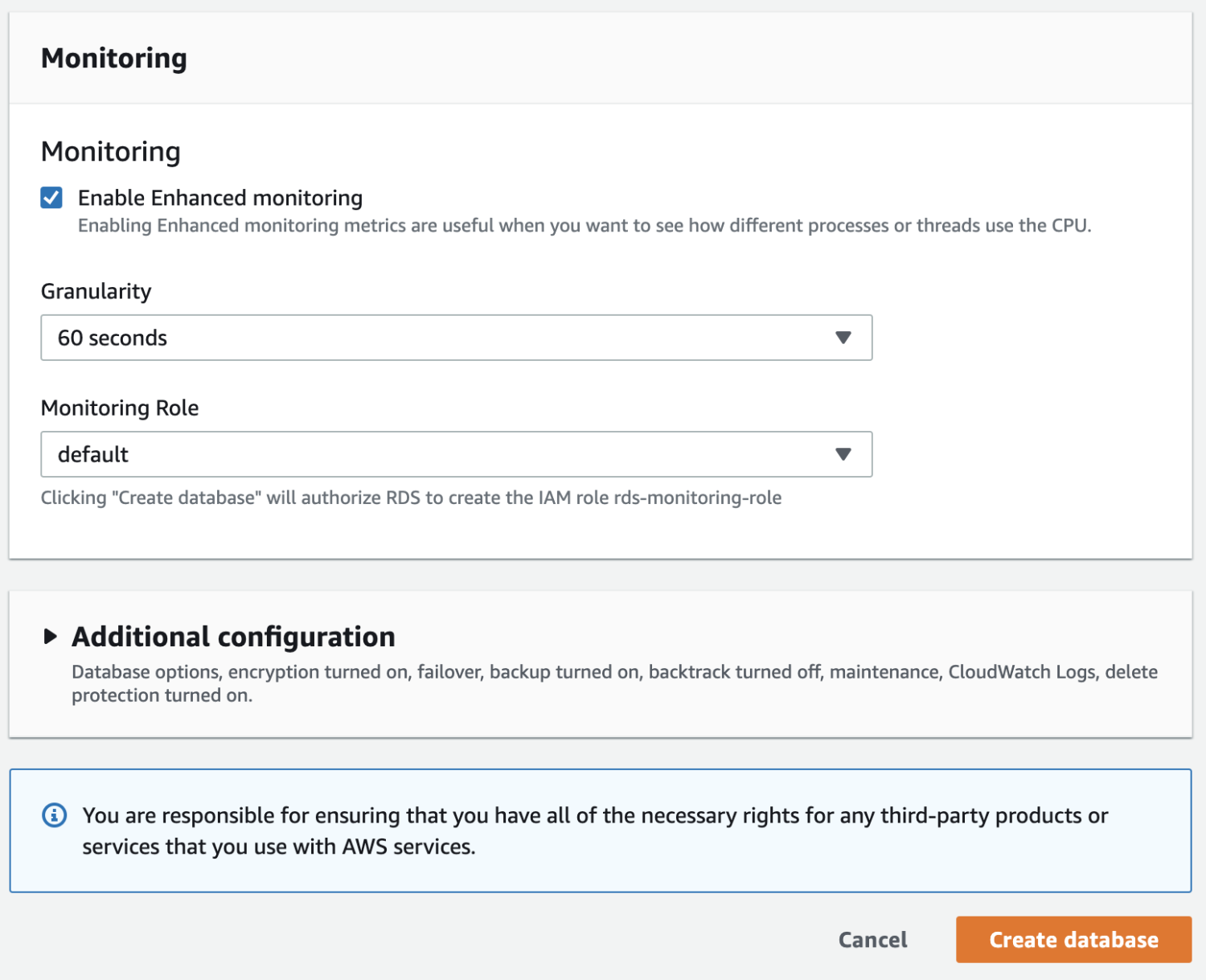Click the Monitoring Role field label
Screen dimensions: 1206x980
pos(120,408)
